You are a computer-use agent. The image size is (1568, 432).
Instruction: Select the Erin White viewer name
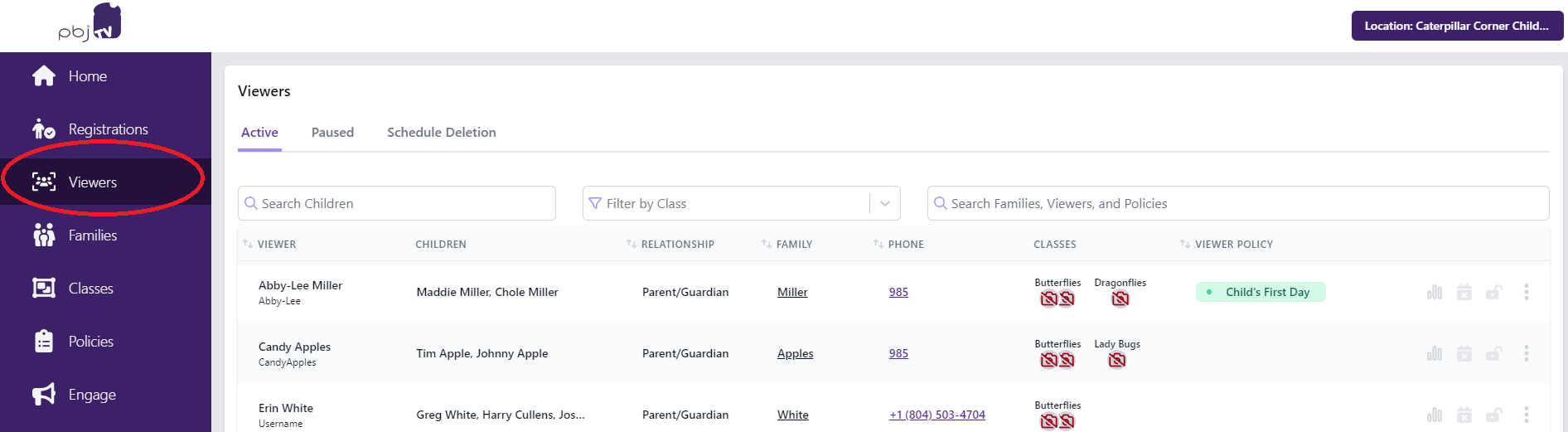[x=286, y=408]
